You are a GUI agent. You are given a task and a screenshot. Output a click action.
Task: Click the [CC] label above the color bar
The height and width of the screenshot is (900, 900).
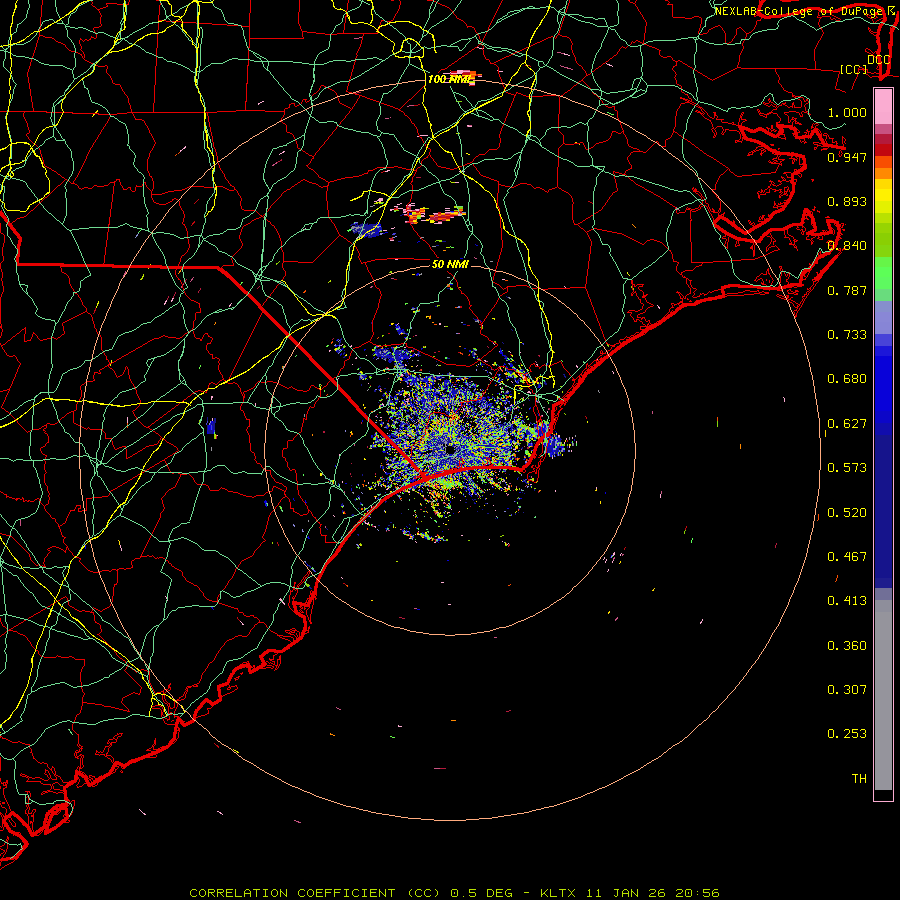(854, 69)
